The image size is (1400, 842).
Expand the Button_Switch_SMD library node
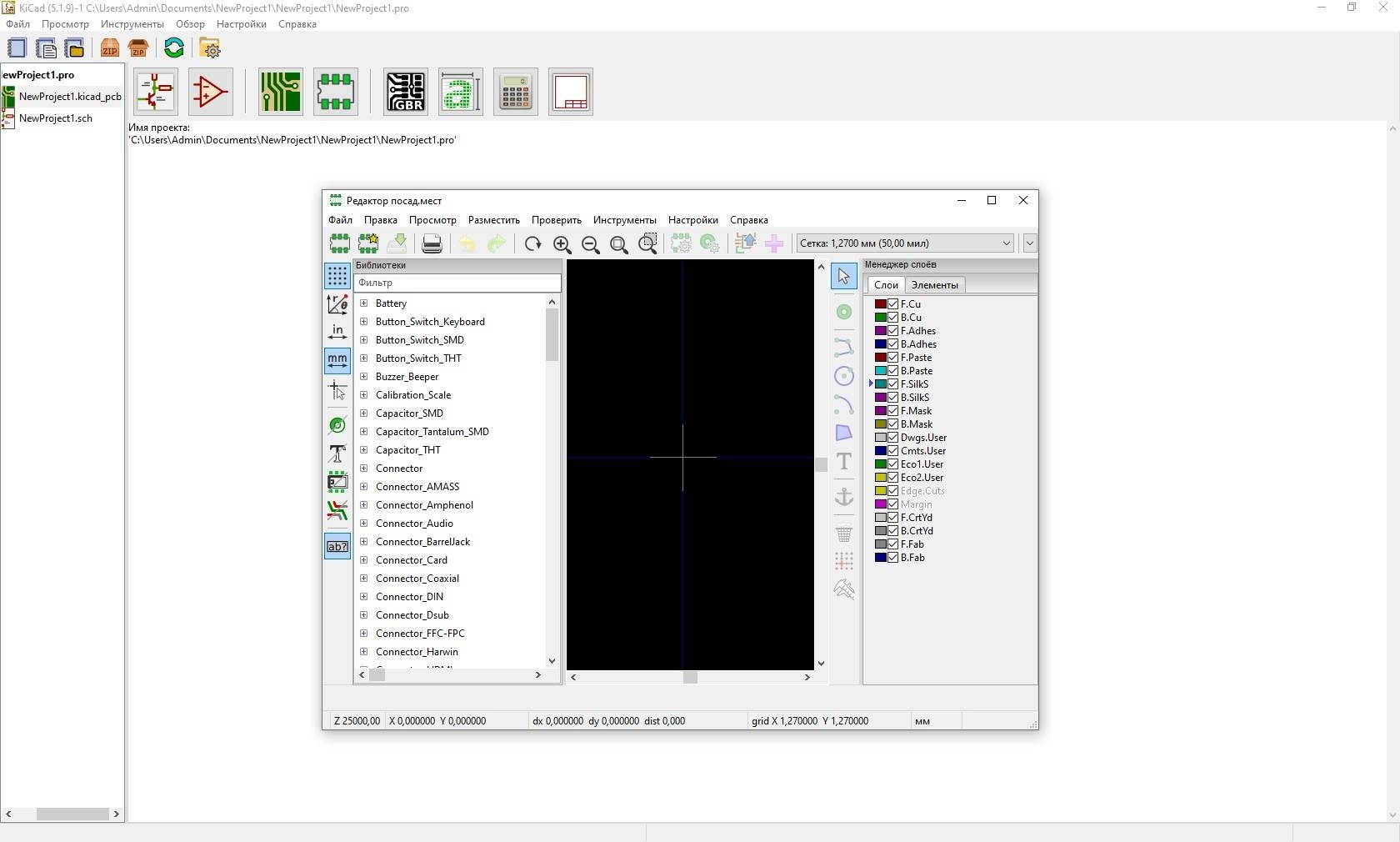tap(363, 340)
